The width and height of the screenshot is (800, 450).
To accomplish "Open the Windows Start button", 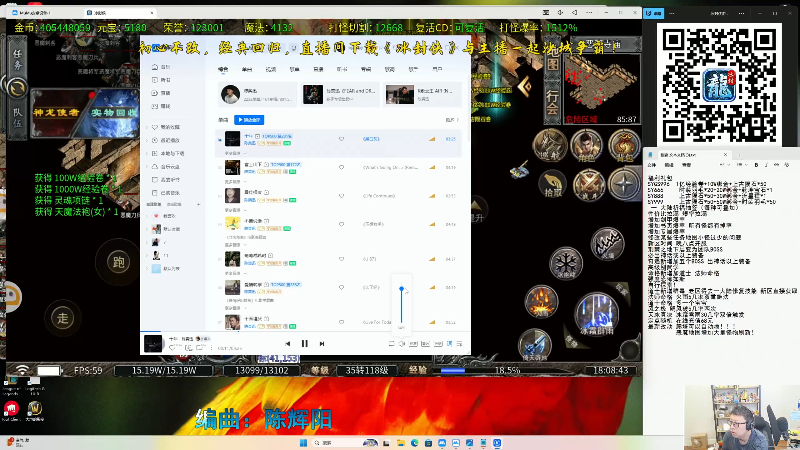I will [303, 443].
